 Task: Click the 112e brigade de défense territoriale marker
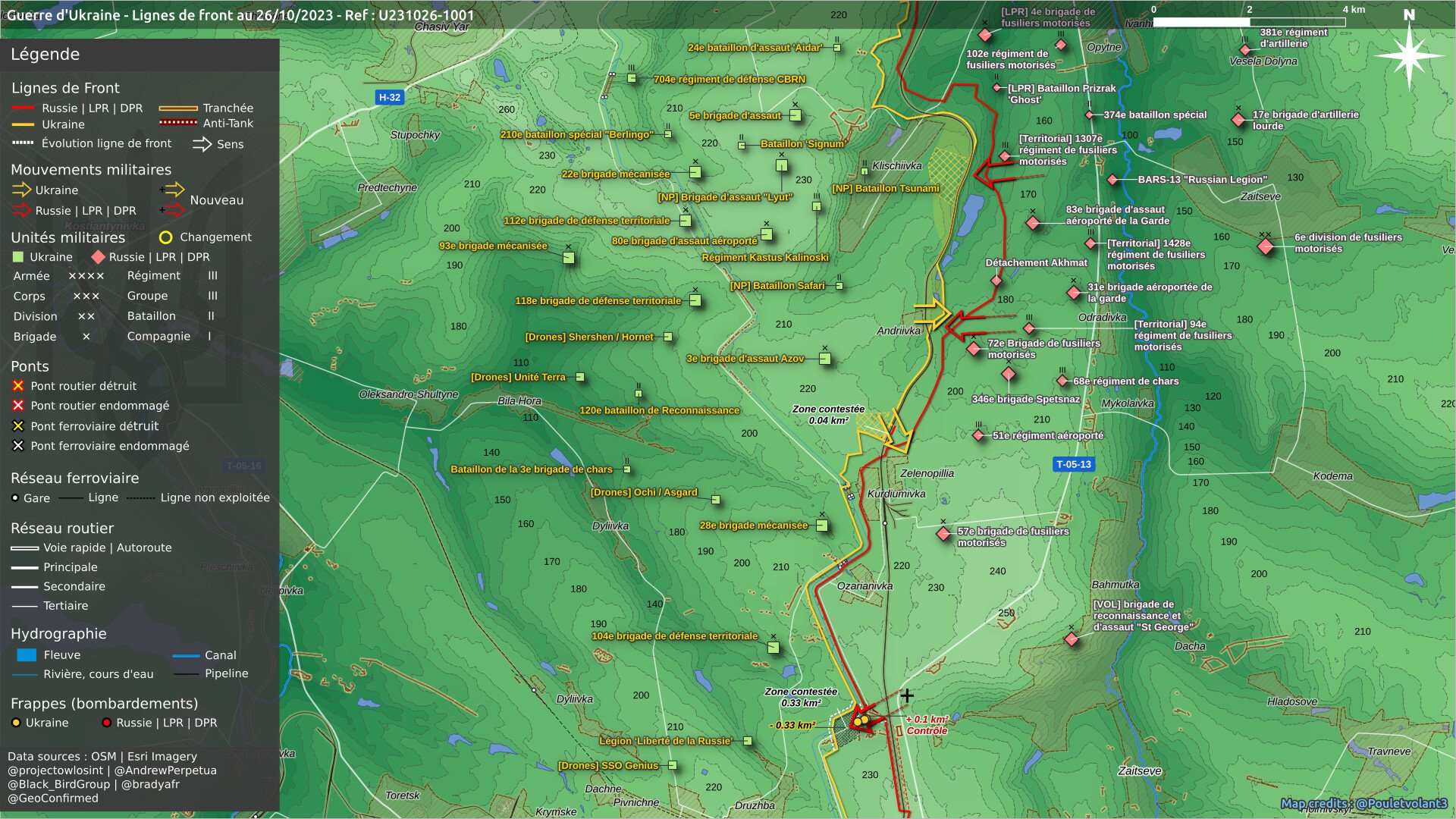coord(686,221)
